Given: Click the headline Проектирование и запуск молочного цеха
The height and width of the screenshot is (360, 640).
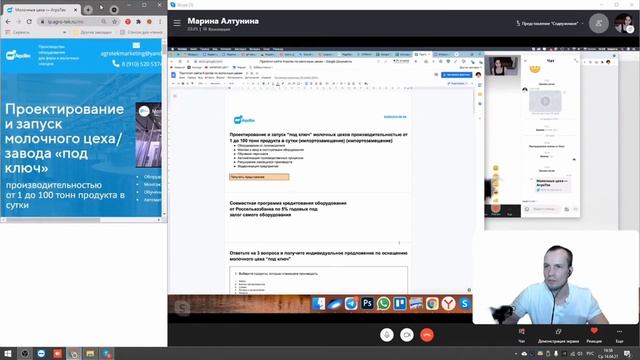Looking at the screenshot, I should click(64, 138).
